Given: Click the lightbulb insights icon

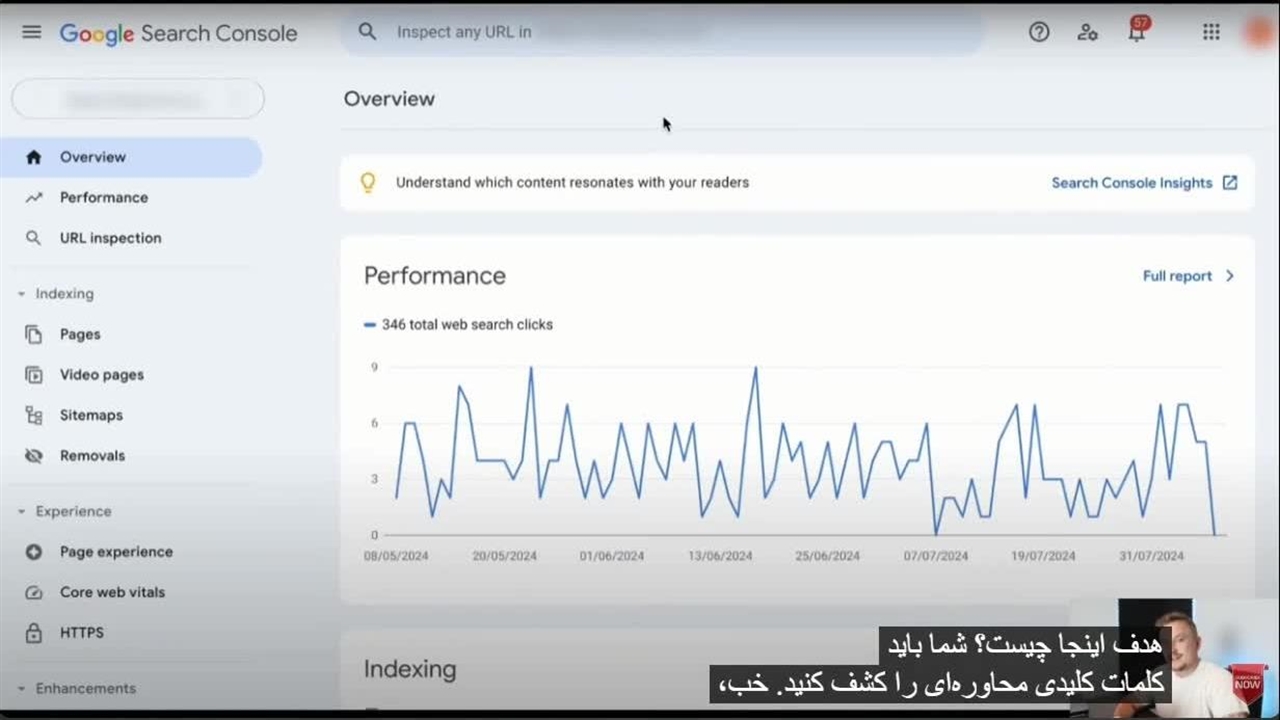Looking at the screenshot, I should pos(368,183).
